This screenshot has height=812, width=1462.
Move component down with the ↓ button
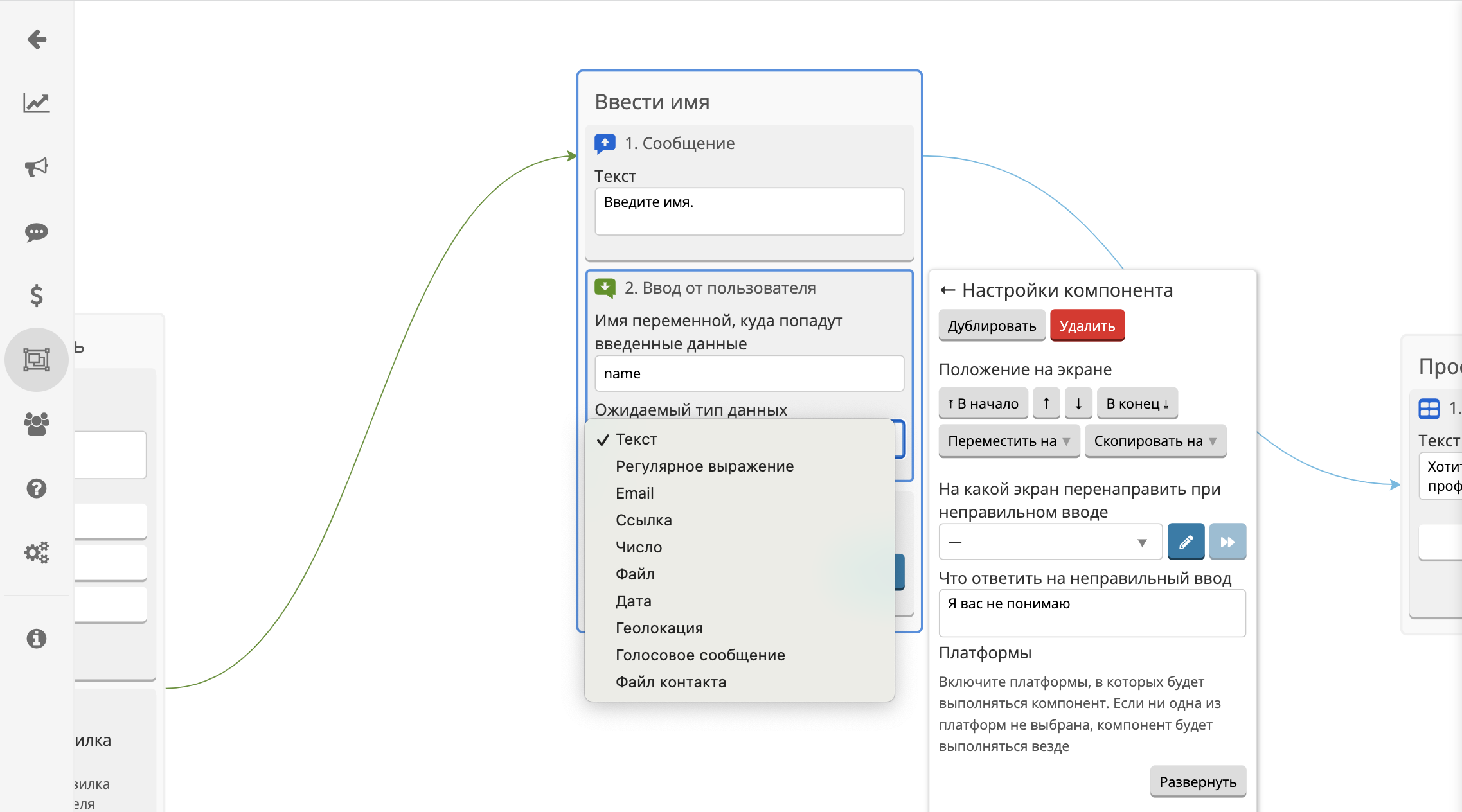click(x=1078, y=403)
